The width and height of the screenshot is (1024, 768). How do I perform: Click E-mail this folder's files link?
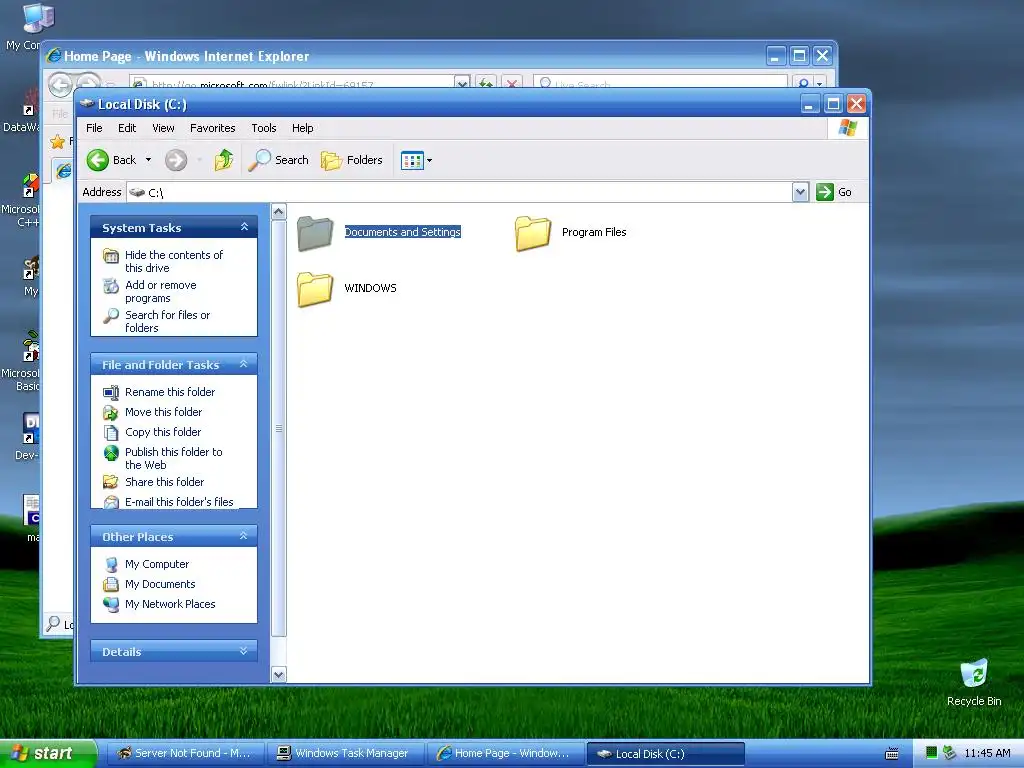point(179,502)
